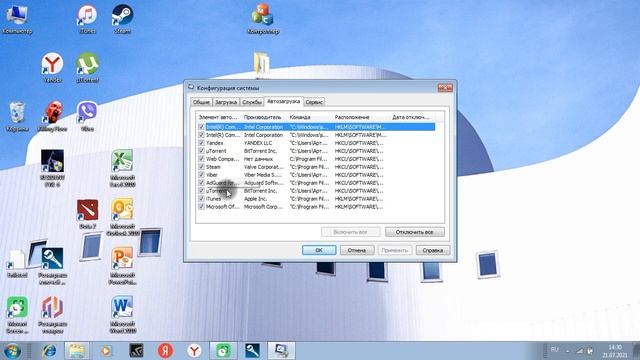Select the Yandex browser desktop shortcut
640x360 pixels.
click(x=52, y=68)
